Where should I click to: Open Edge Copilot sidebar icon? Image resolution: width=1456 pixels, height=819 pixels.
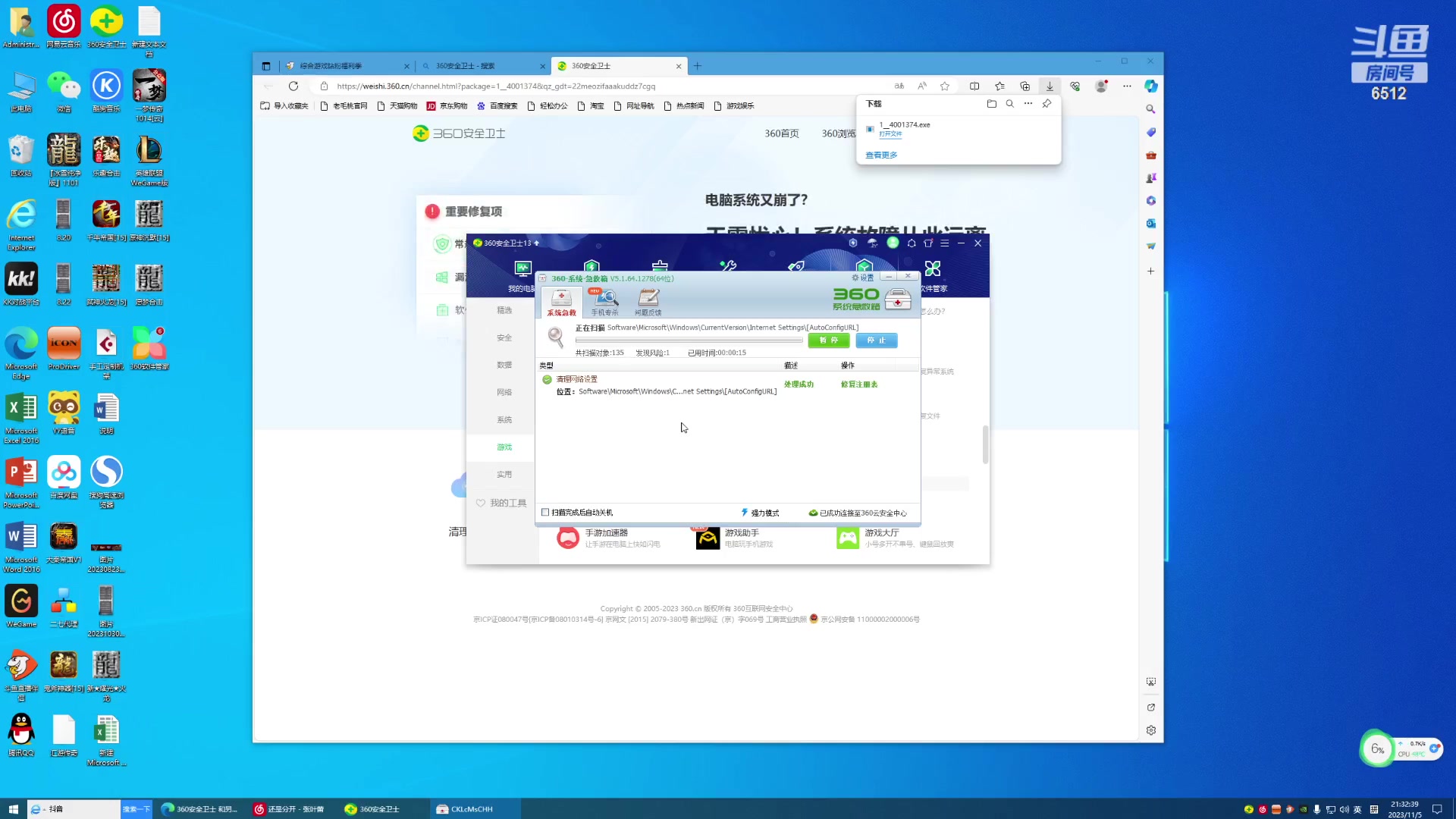point(1150,86)
